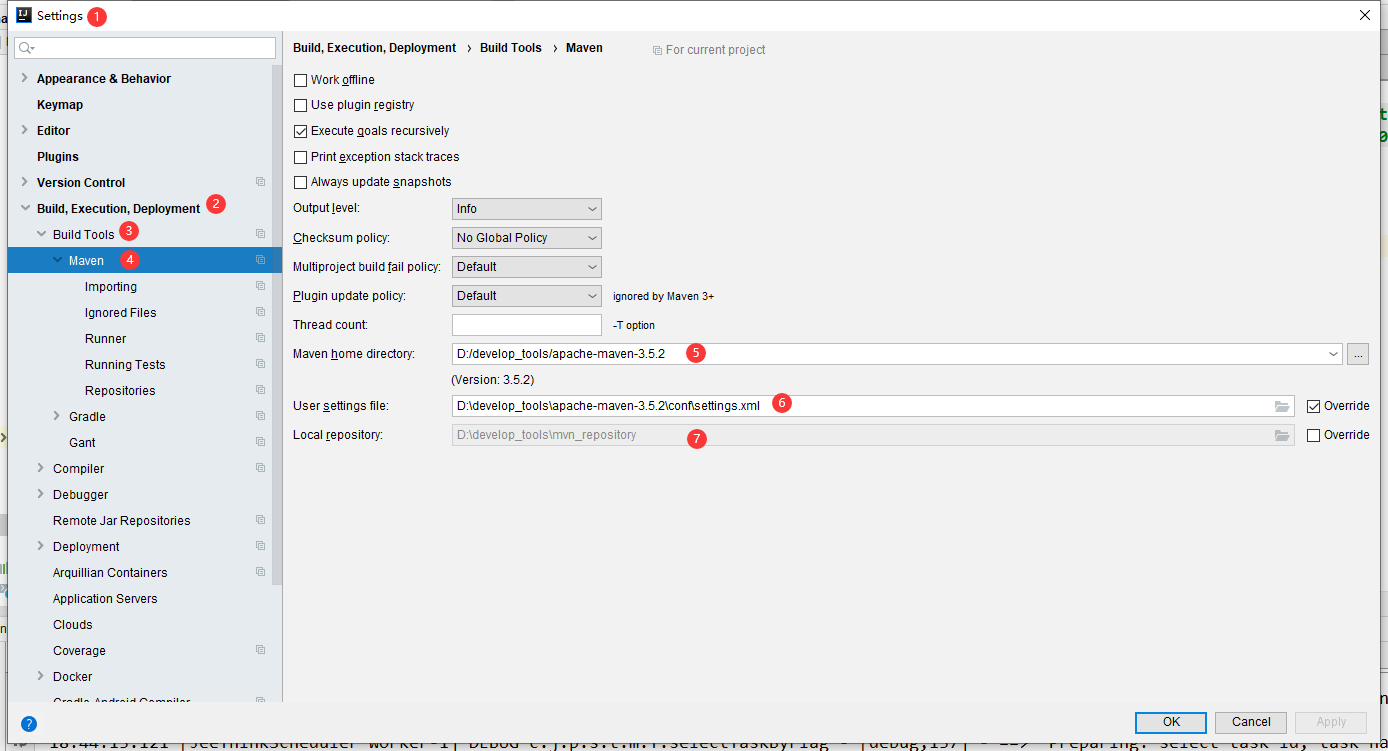Select Keymap in settings tree

click(60, 105)
